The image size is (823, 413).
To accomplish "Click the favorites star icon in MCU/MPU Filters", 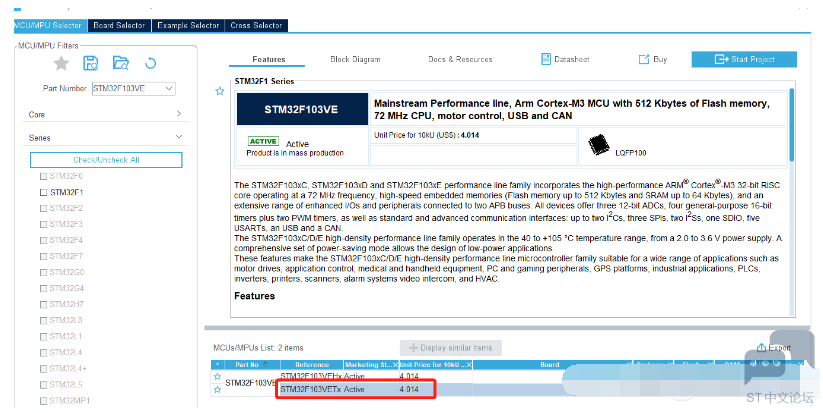I will point(61,63).
